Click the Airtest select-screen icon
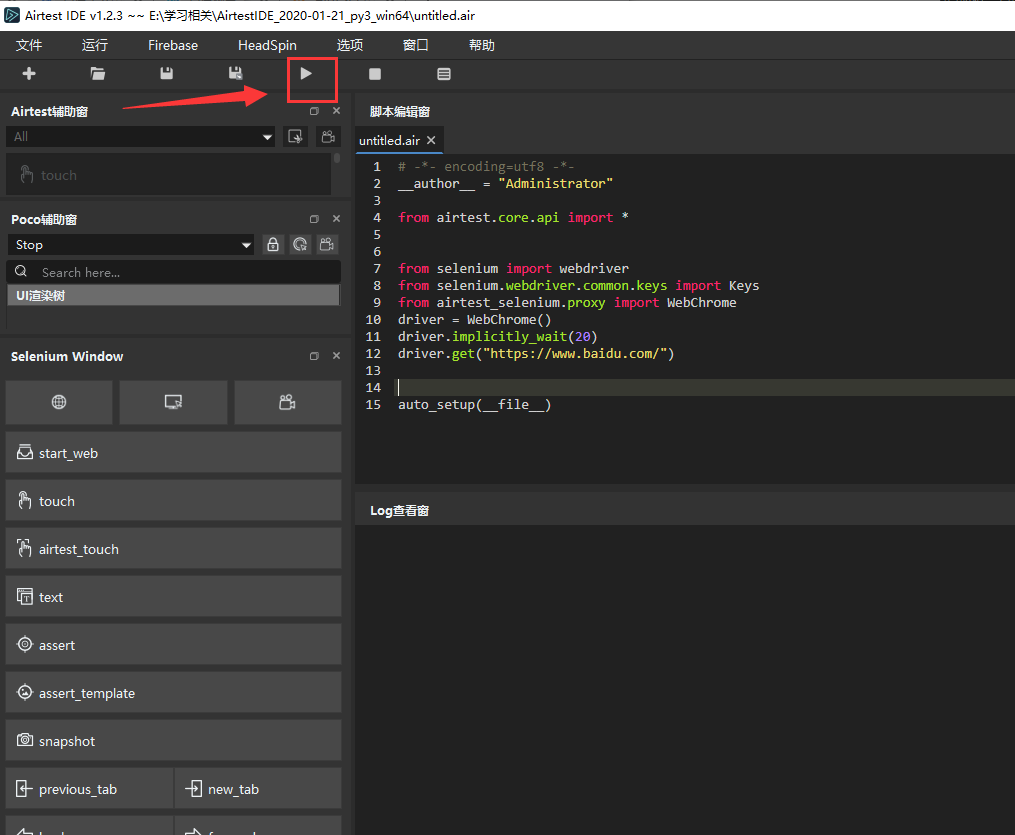 tap(295, 137)
